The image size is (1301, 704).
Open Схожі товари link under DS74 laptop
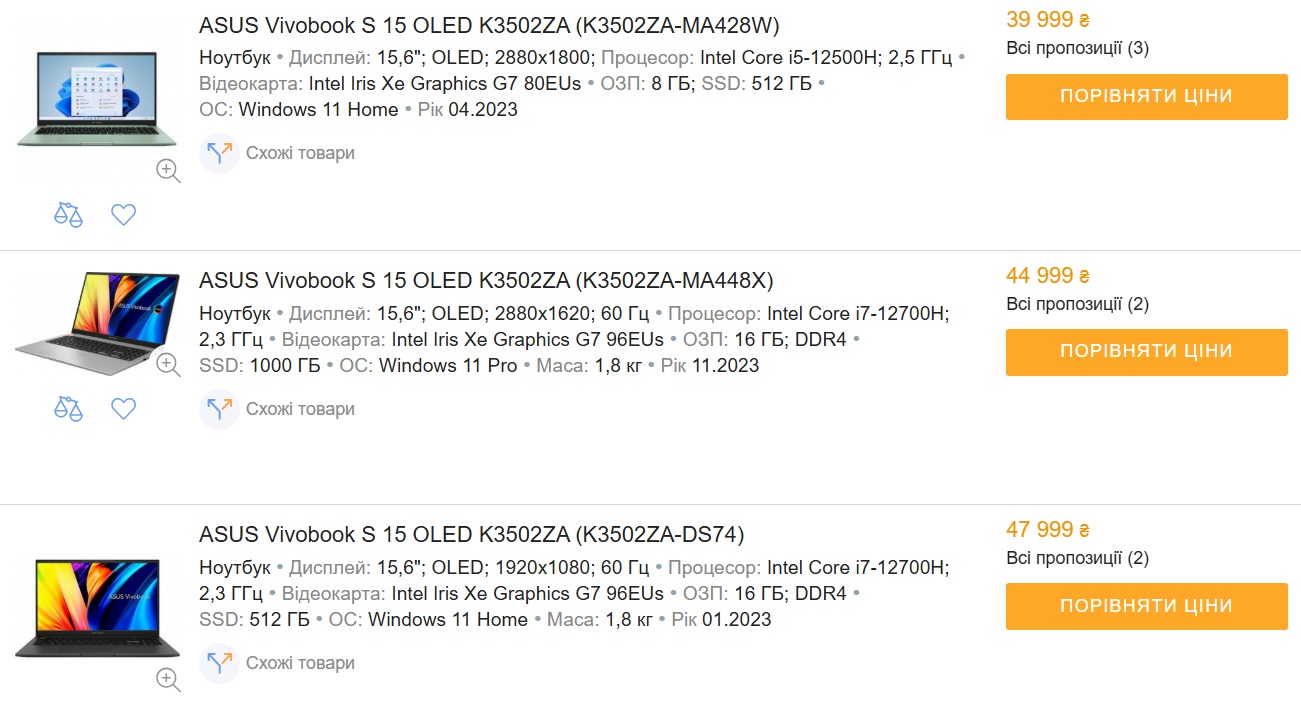(300, 663)
